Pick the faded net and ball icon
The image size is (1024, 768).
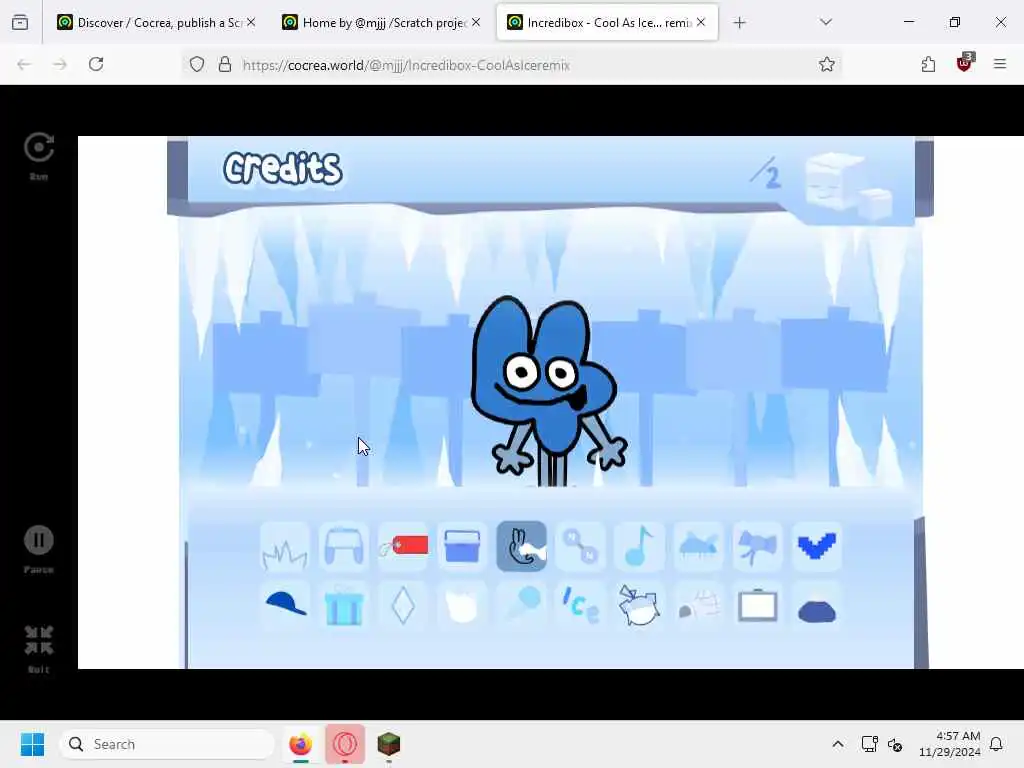point(698,605)
